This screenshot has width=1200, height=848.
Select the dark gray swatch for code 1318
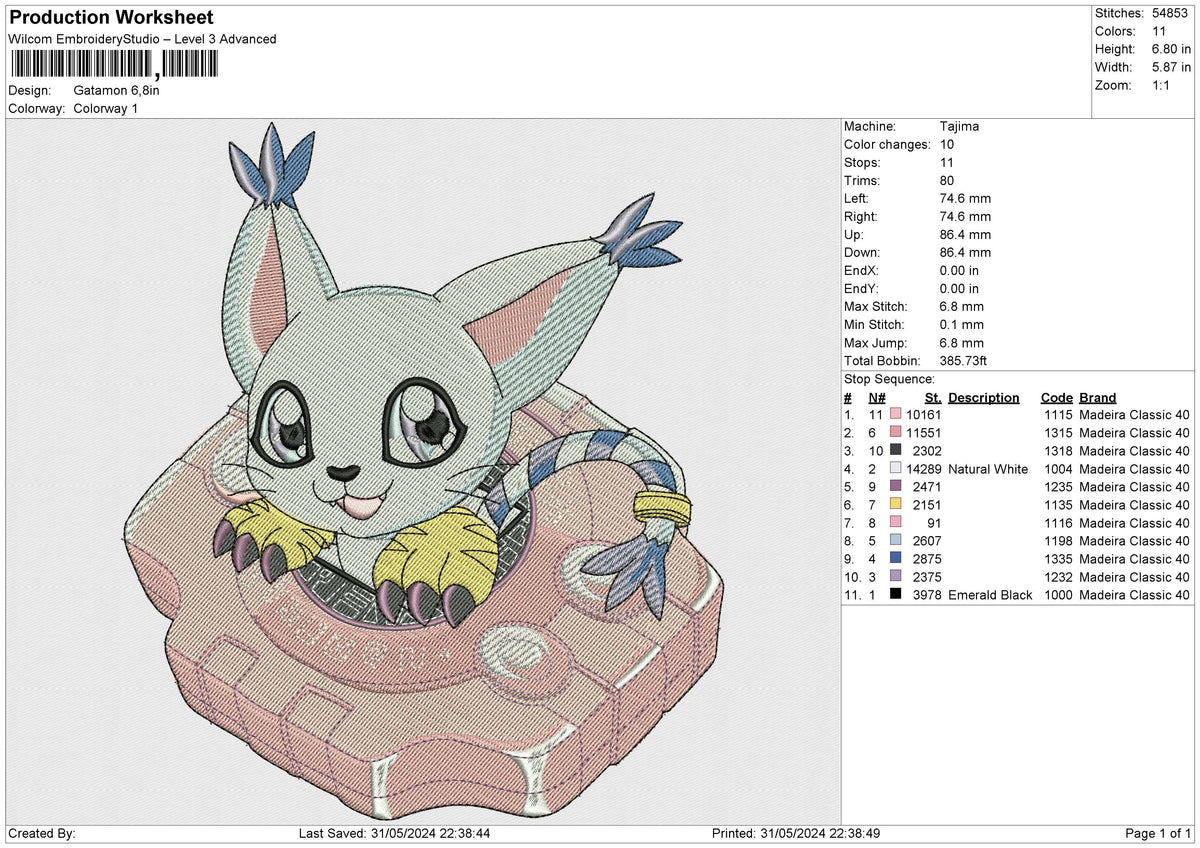click(x=895, y=451)
